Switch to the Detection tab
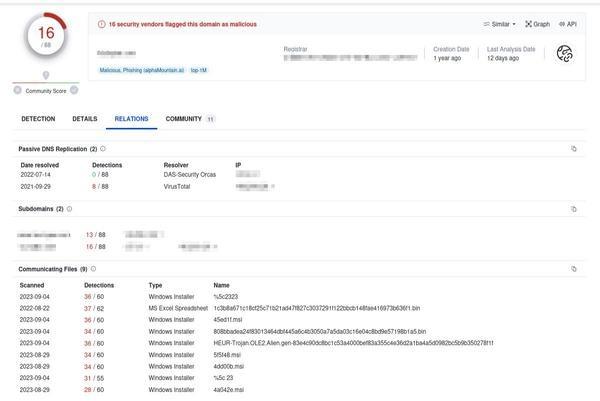The width and height of the screenshot is (600, 401). tap(38, 119)
